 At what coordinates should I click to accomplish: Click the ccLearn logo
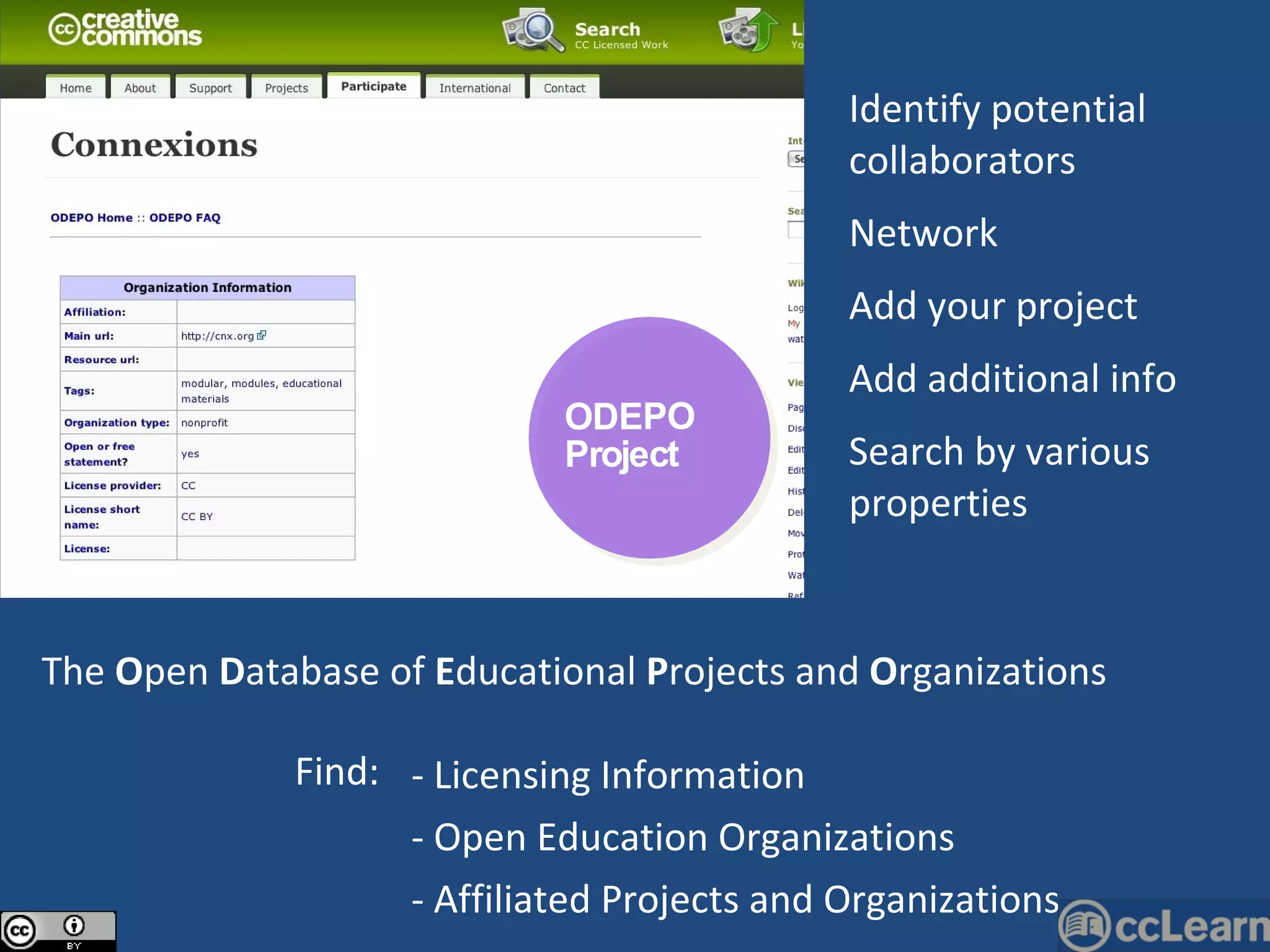1164,926
